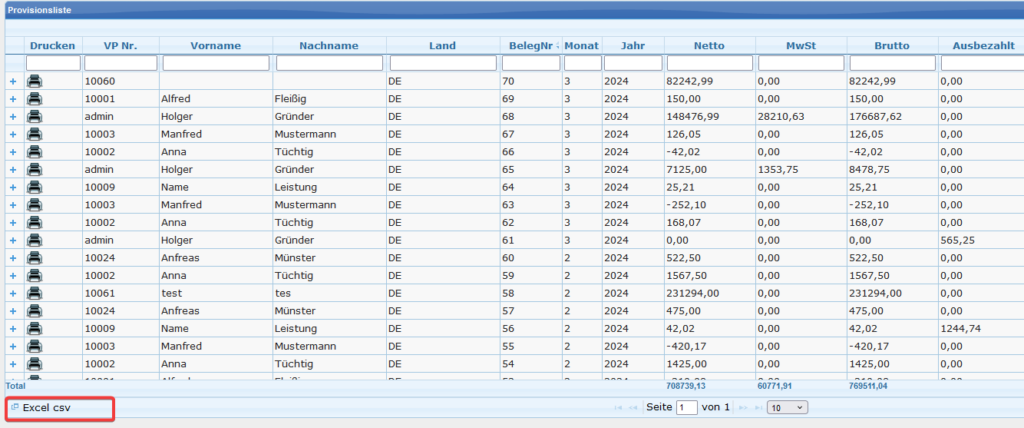This screenshot has height=428, width=1024.
Task: Expand details of BelegNr 65 row
Action: pyautogui.click(x=13, y=170)
